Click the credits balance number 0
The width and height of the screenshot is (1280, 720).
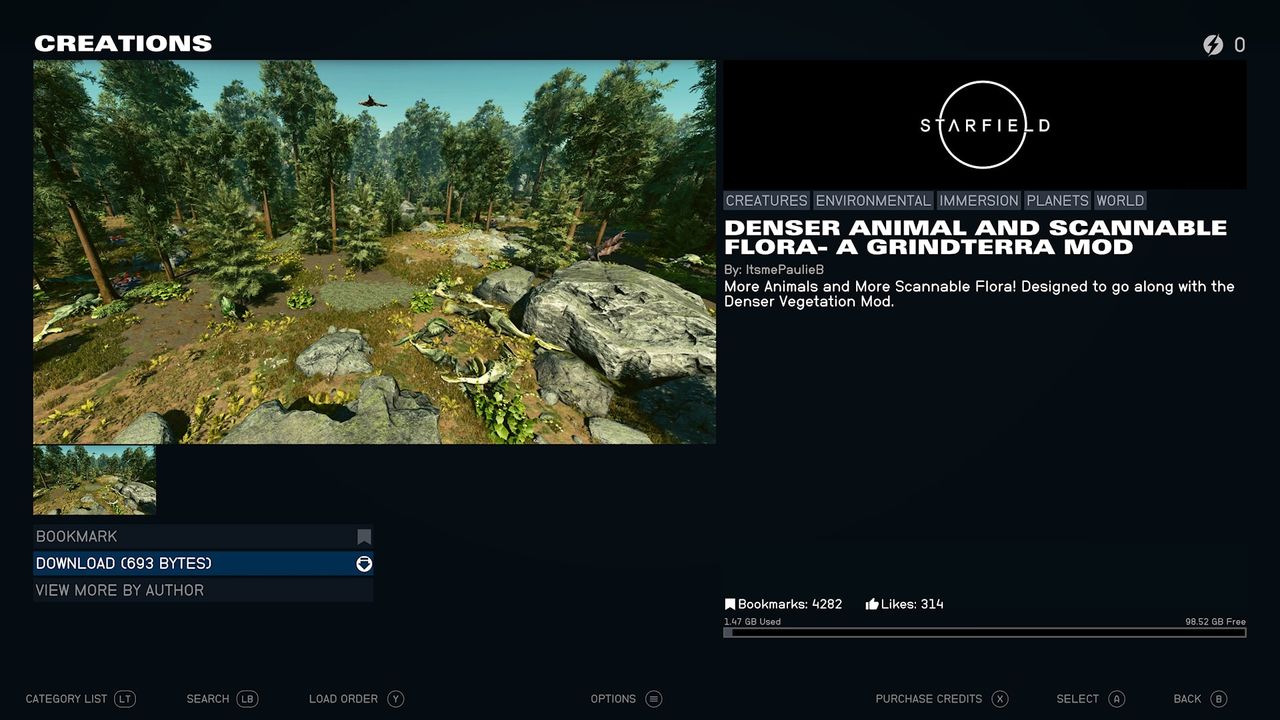click(1240, 45)
